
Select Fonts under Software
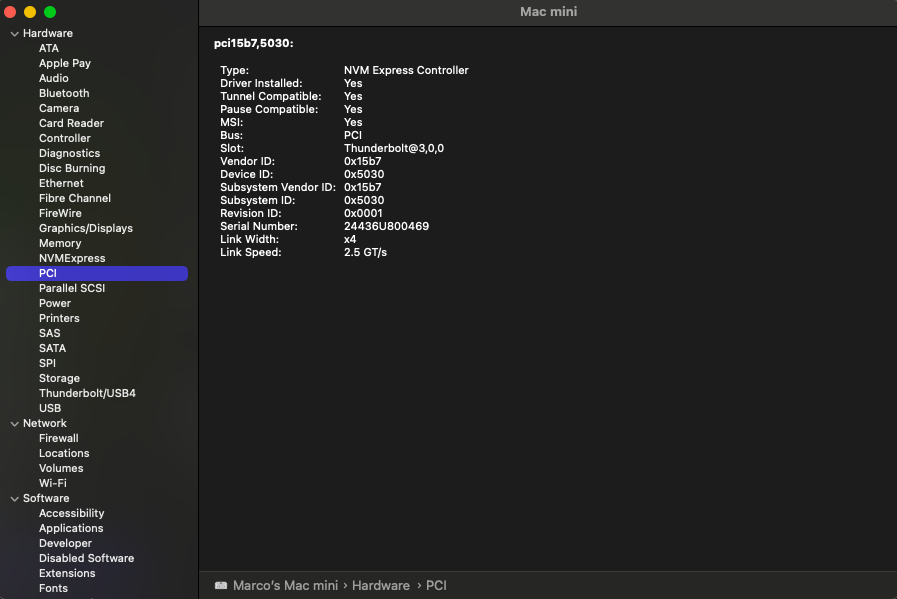click(x=53, y=588)
